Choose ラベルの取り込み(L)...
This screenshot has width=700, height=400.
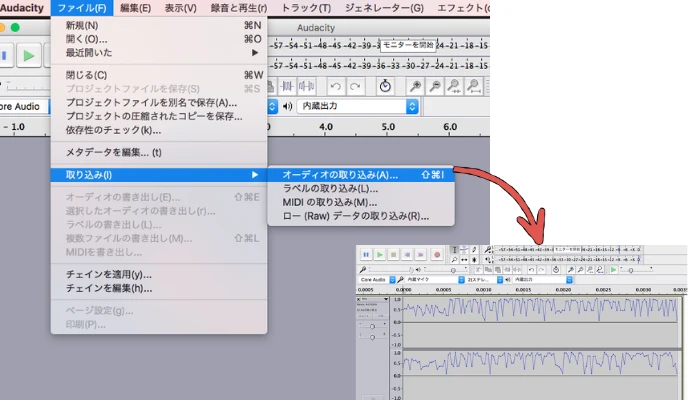(361, 188)
